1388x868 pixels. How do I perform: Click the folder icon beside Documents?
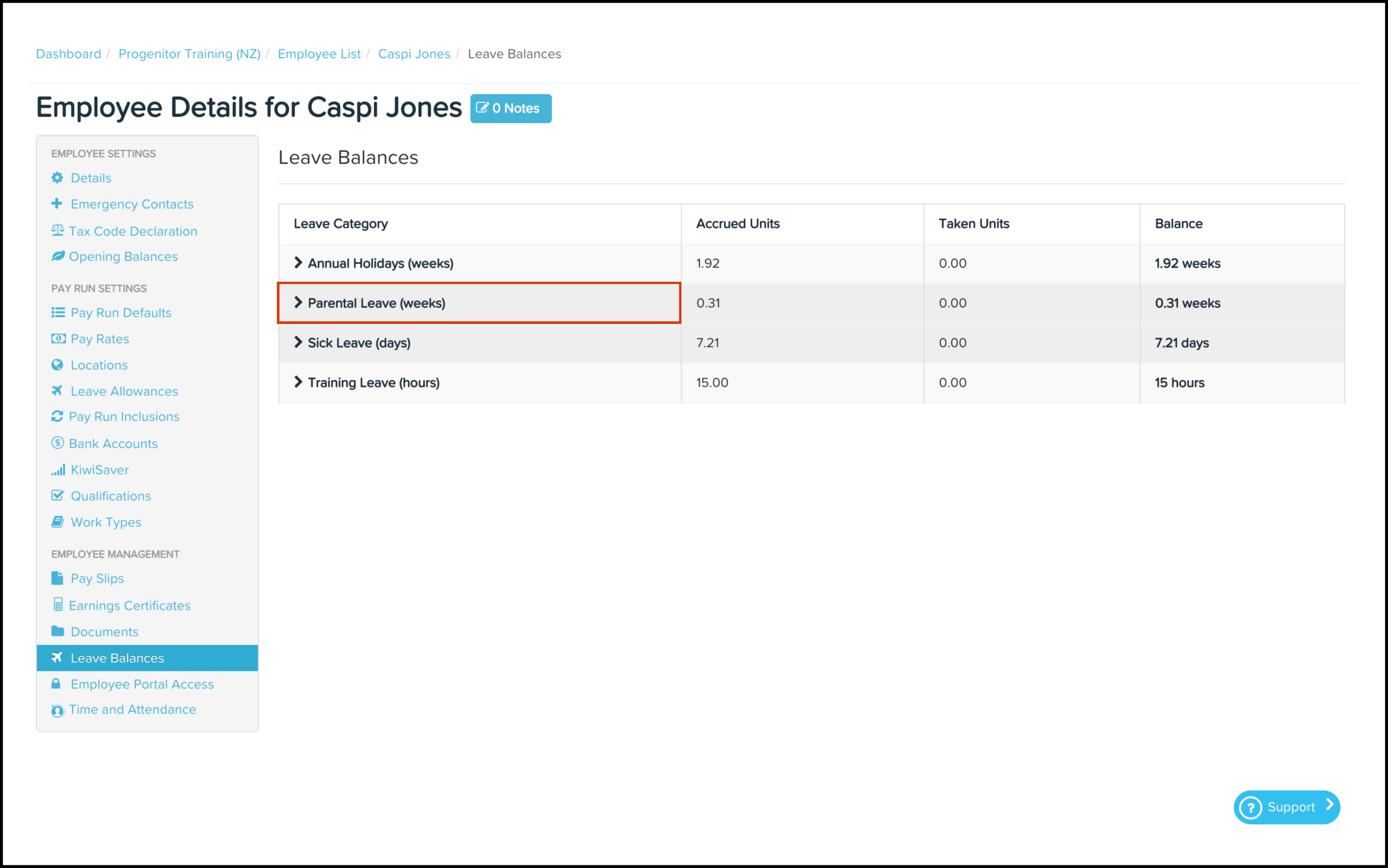point(57,631)
